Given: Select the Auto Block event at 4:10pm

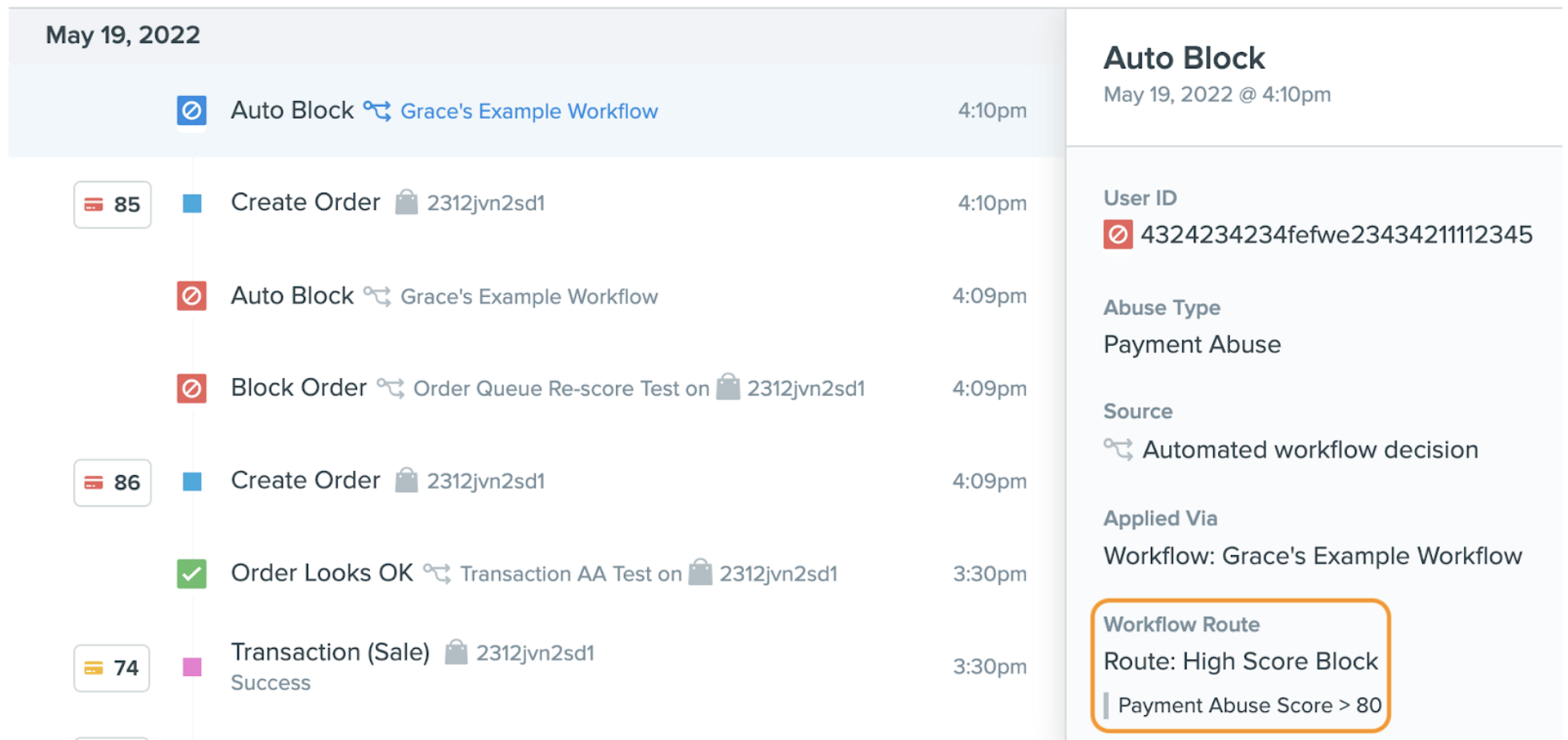Looking at the screenshot, I should [292, 111].
